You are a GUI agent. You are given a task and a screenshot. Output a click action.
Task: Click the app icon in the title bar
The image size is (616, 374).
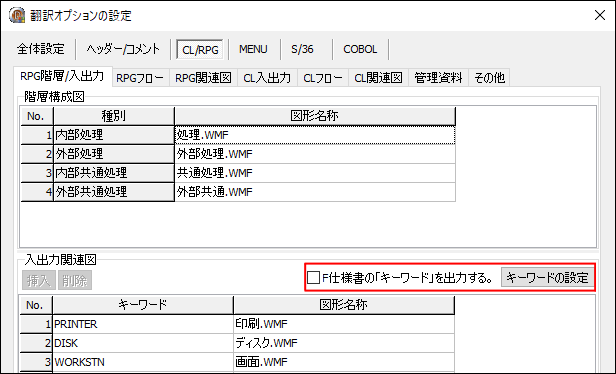coord(17,15)
